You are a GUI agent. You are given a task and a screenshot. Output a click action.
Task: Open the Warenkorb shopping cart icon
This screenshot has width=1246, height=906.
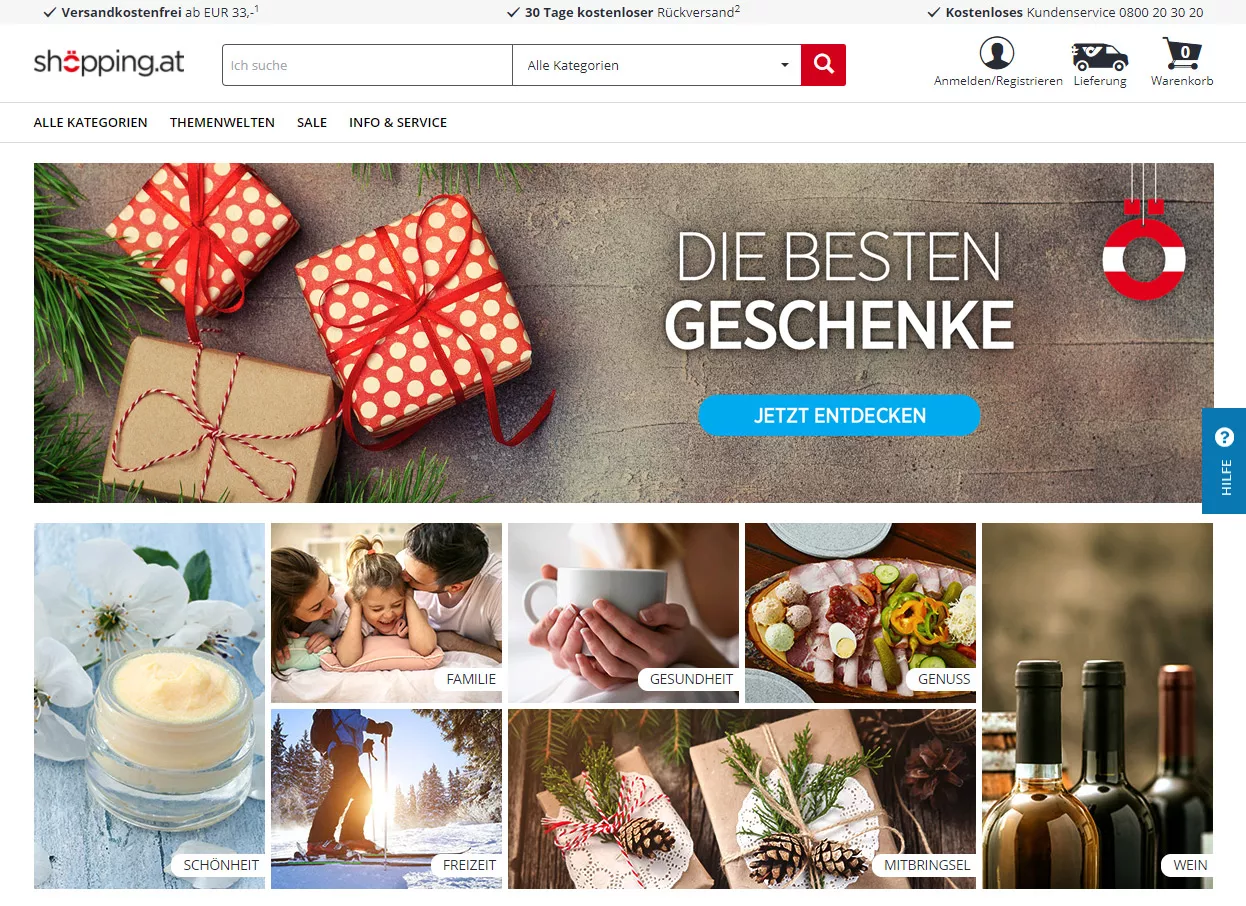coord(1182,54)
